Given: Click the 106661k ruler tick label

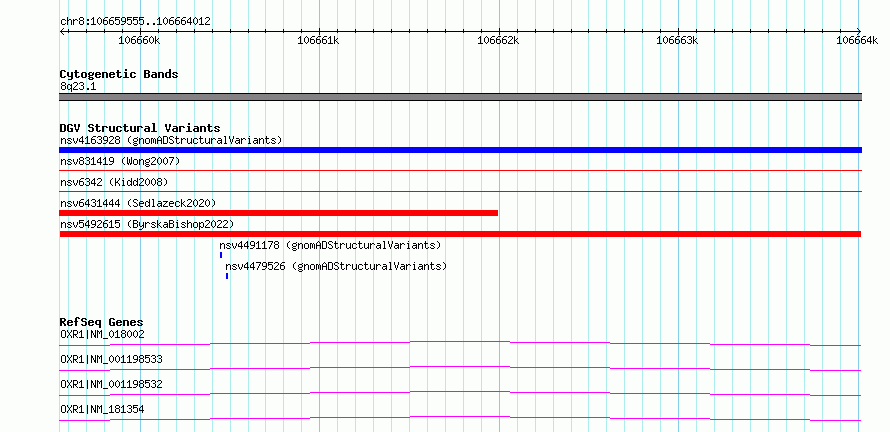Looking at the screenshot, I should (x=319, y=40).
